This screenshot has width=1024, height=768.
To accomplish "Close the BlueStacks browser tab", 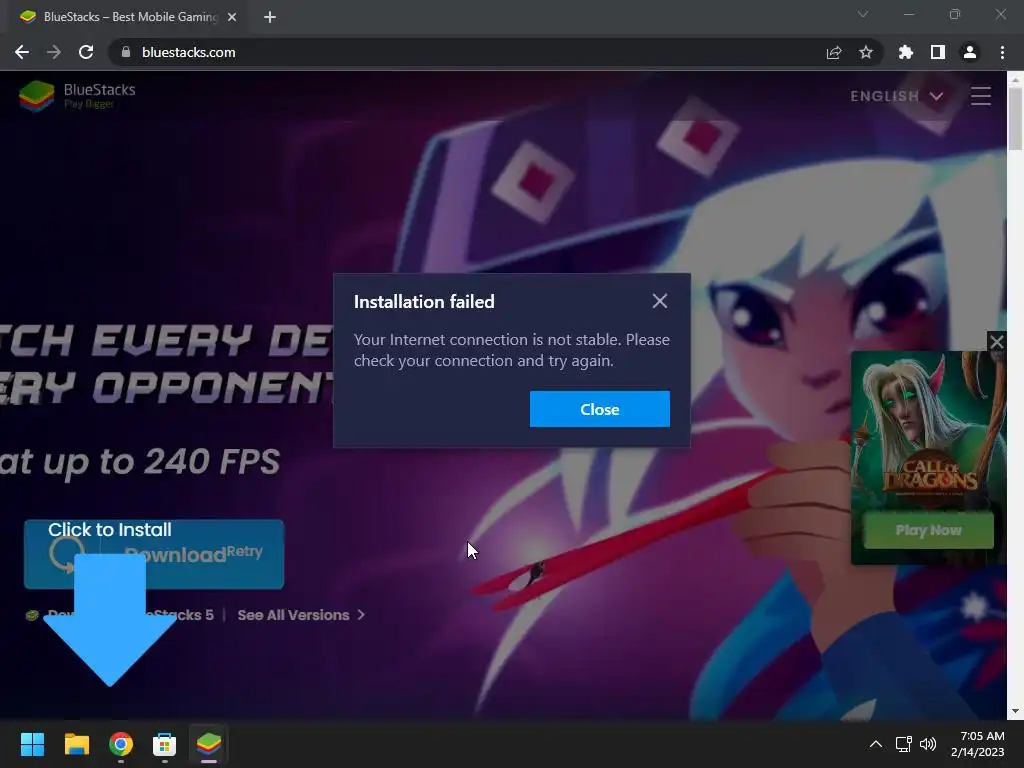I will [x=232, y=17].
